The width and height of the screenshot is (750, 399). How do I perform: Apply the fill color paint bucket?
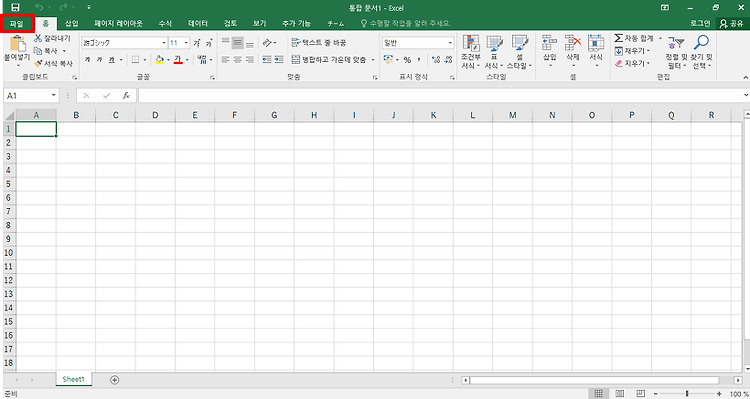[x=160, y=60]
